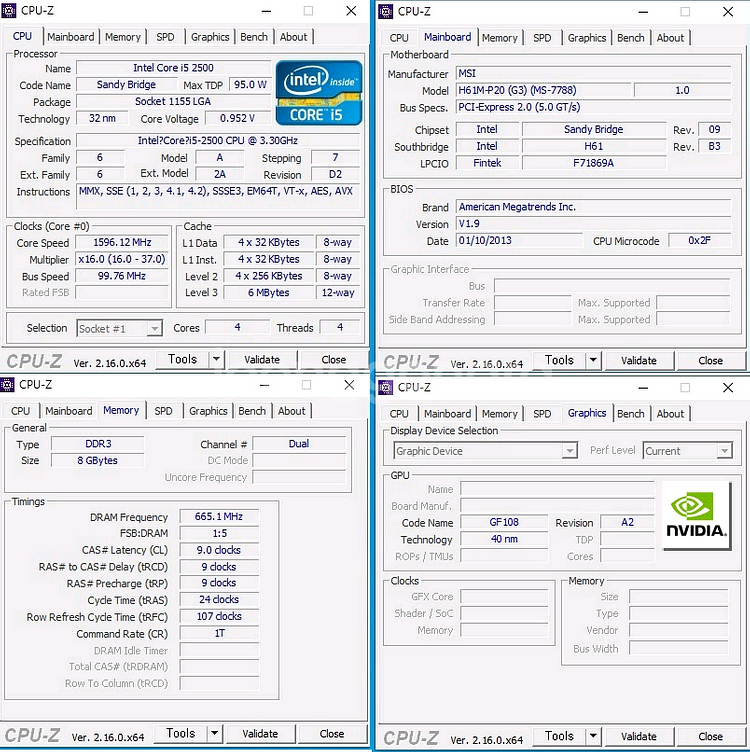Viewport: 750px width, 752px height.
Task: Click the Tools button in Graphics window
Action: click(559, 736)
